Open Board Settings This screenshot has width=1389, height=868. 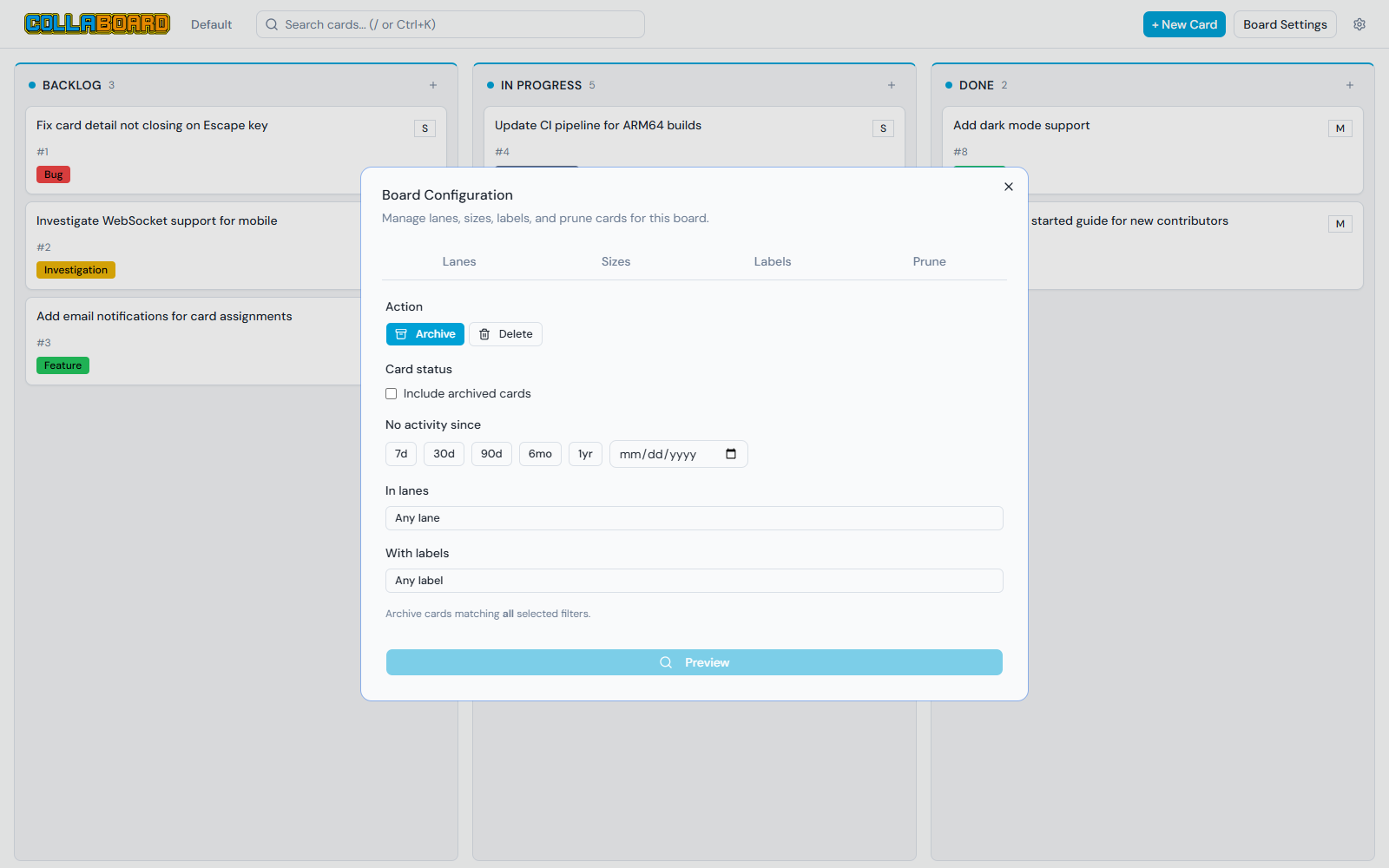(1285, 24)
